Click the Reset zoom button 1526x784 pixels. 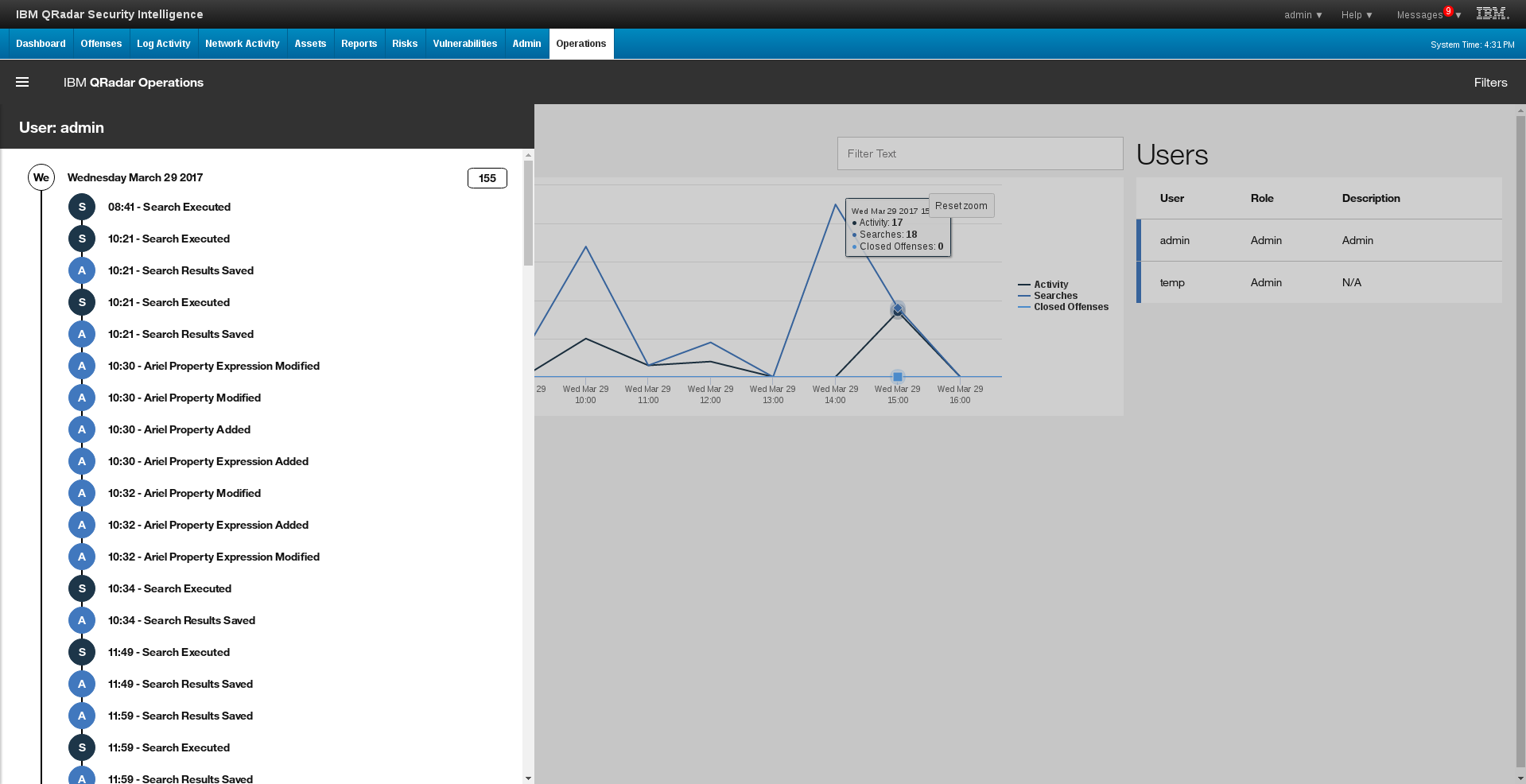961,206
